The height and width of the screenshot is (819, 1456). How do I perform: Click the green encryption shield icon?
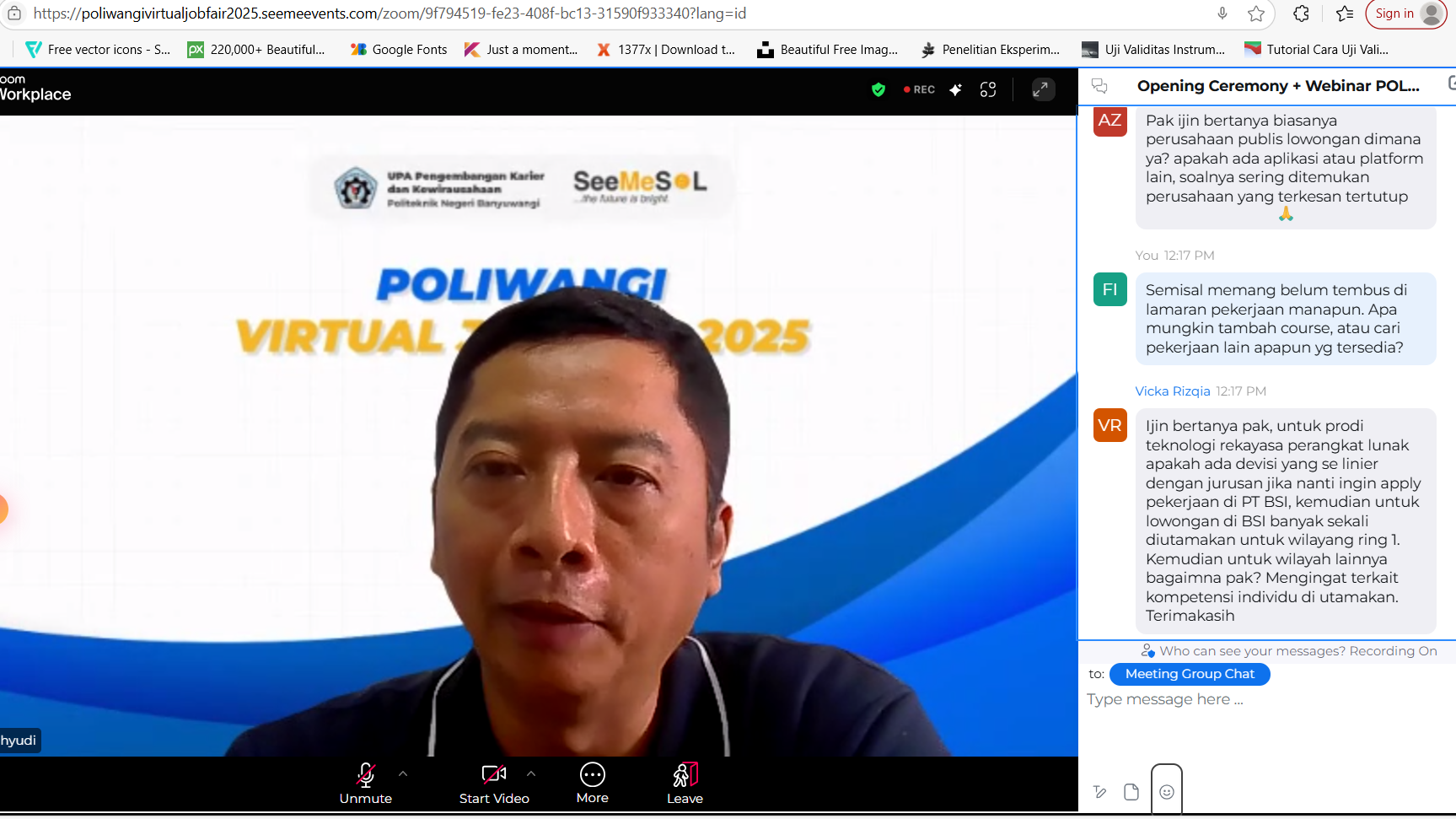[878, 89]
